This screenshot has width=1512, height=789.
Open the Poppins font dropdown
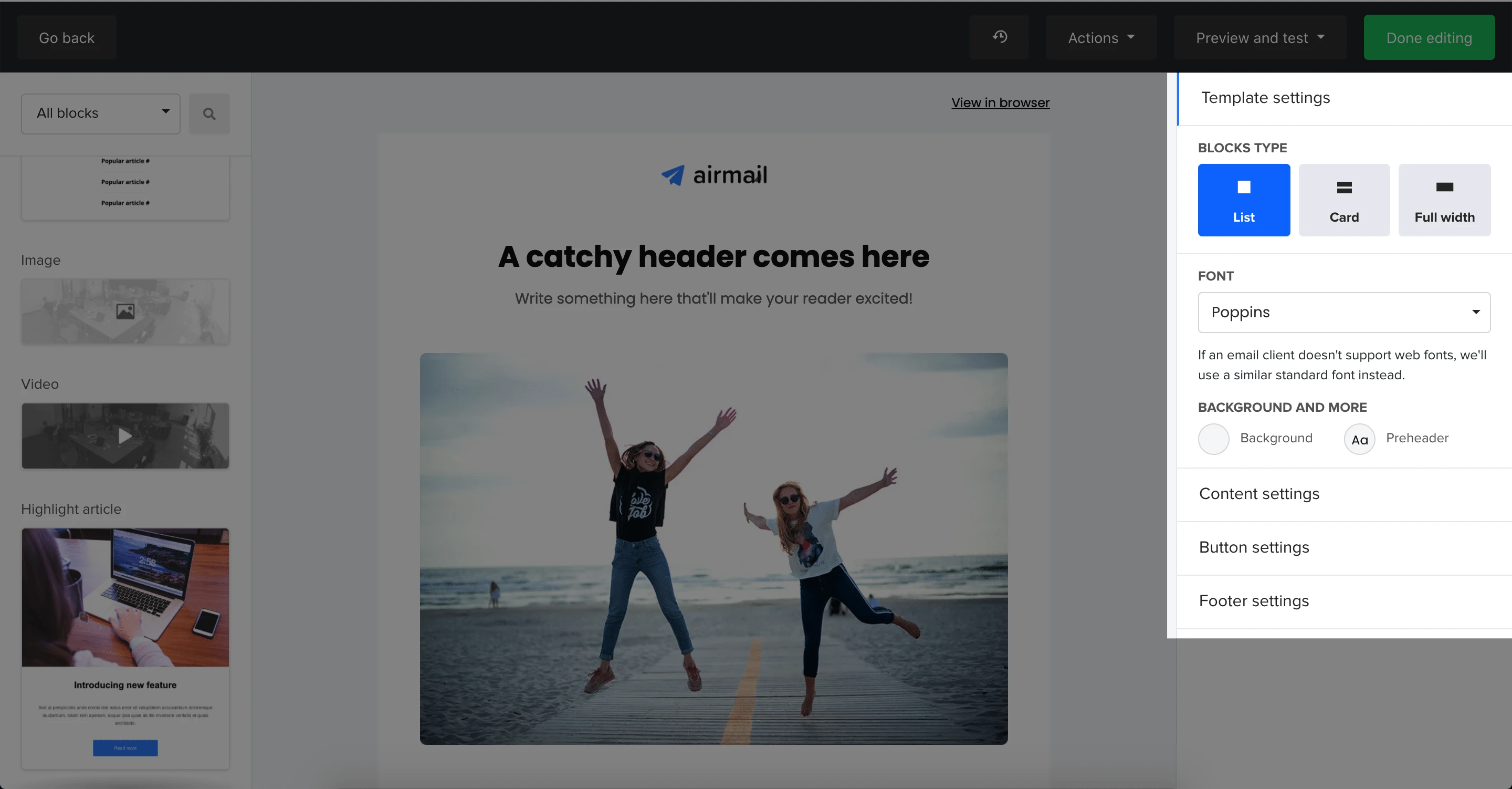(x=1343, y=313)
